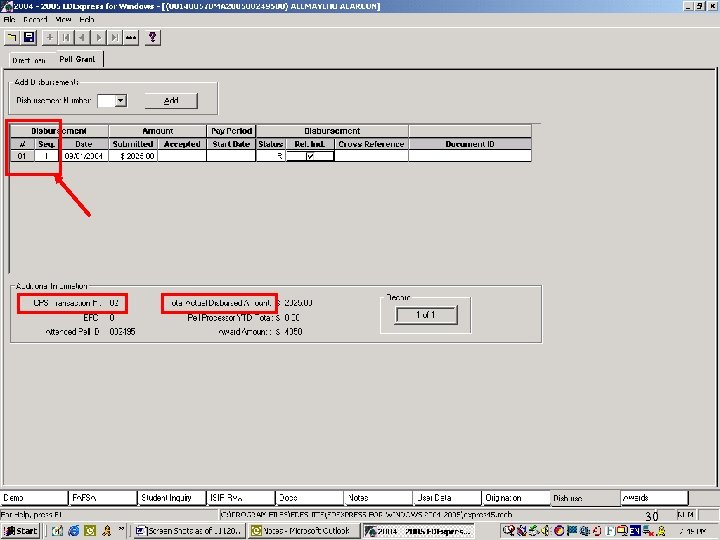Viewport: 720px width, 540px height.
Task: Click the Add disbursement button
Action: (x=171, y=101)
